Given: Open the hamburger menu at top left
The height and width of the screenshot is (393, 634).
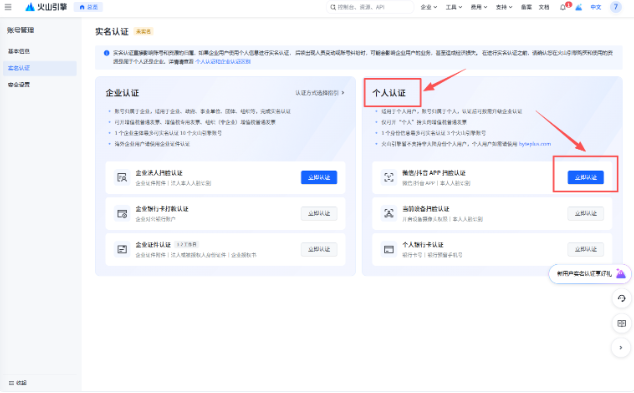Looking at the screenshot, I should [x=8, y=7].
